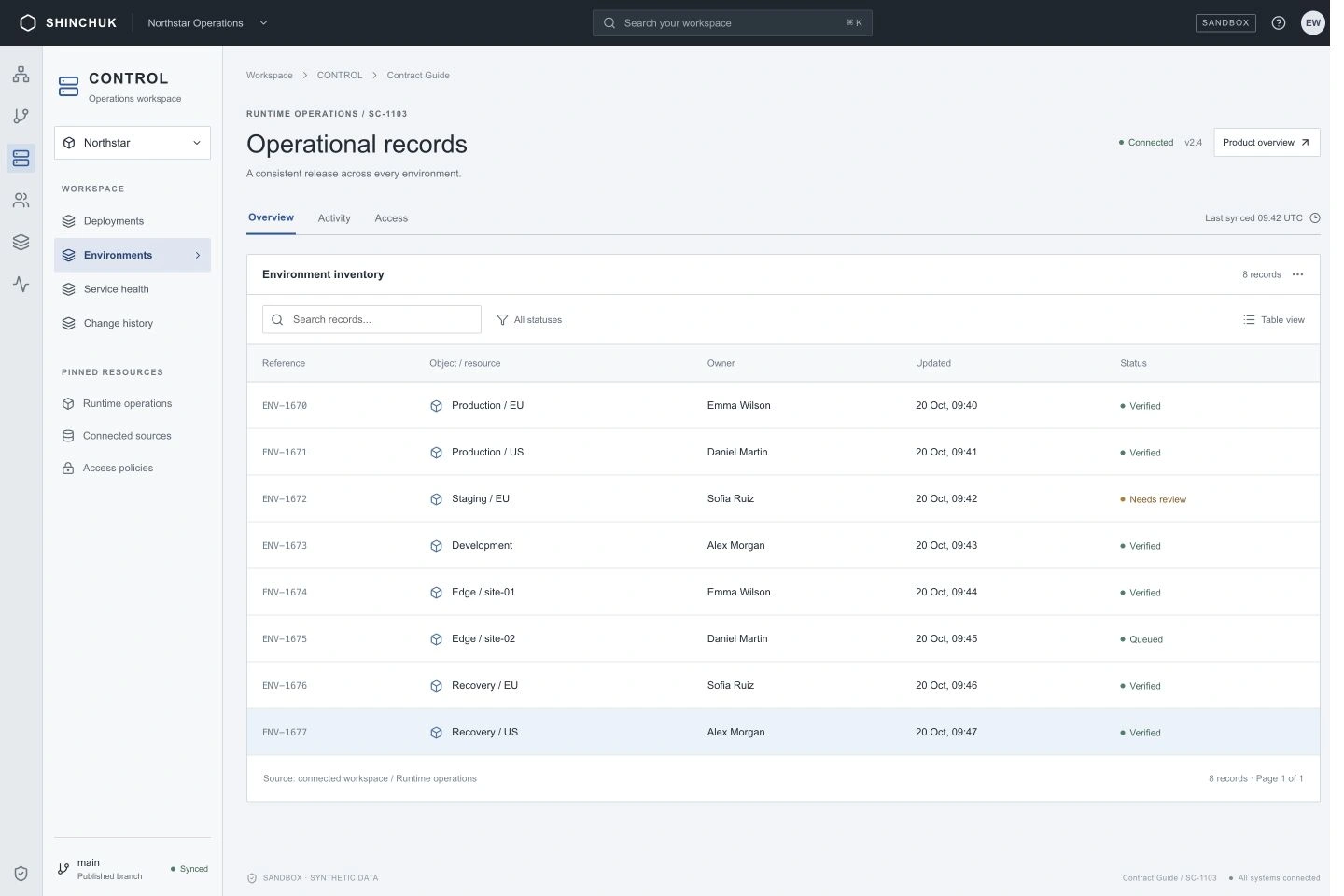Open Change history in the sidebar
Viewport: 1344px width, 896px height.
[133, 323]
